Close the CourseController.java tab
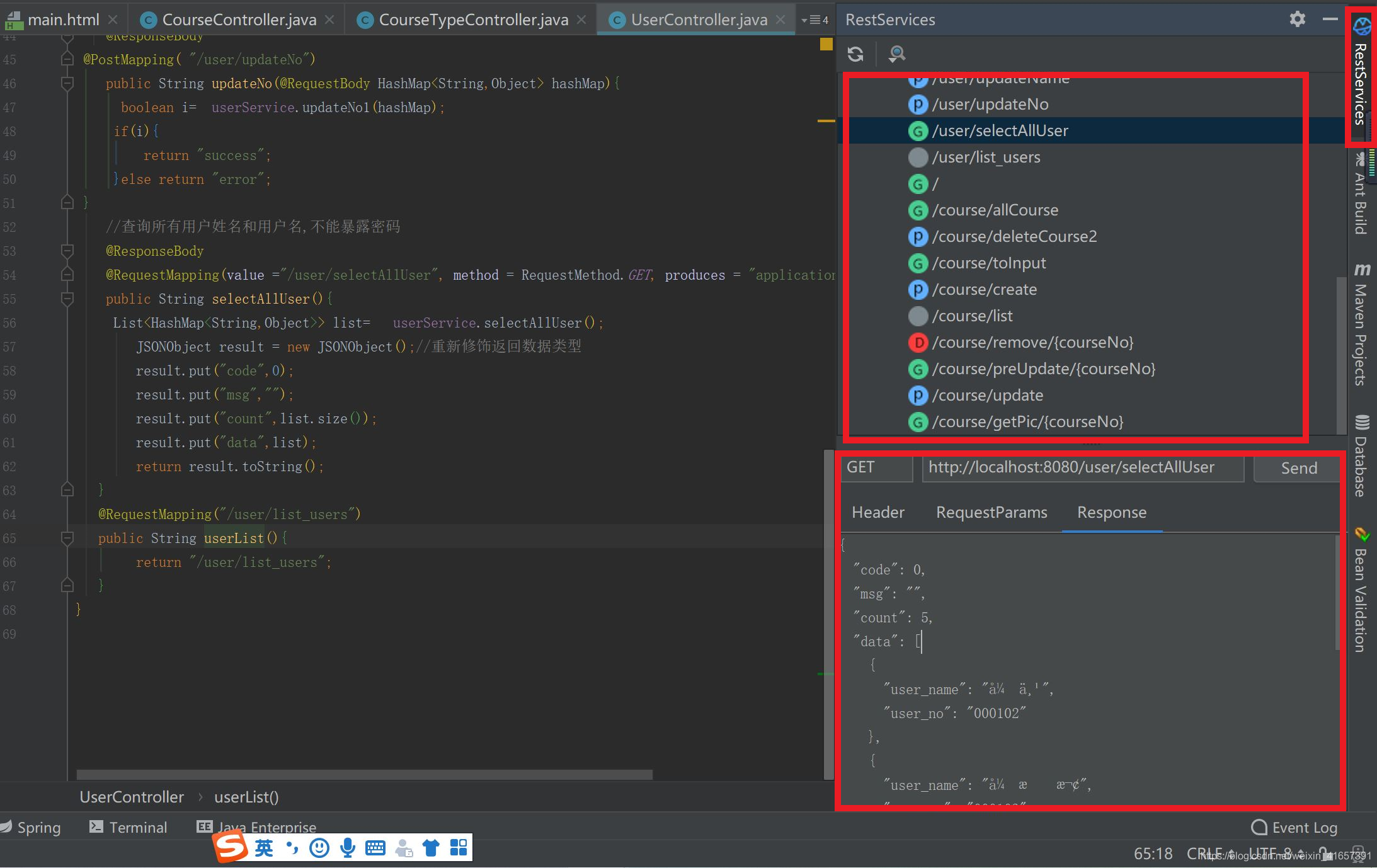Image resolution: width=1377 pixels, height=868 pixels. click(x=329, y=20)
